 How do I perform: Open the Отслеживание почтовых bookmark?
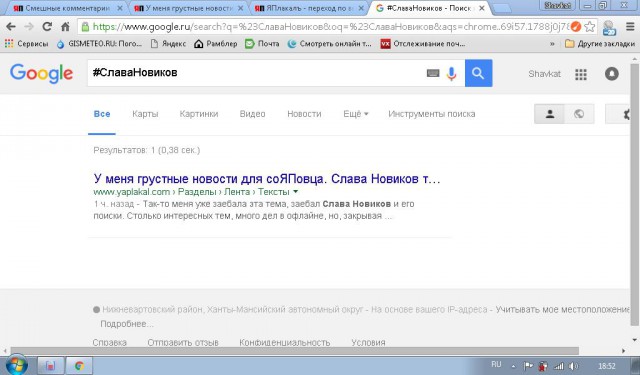click(423, 44)
